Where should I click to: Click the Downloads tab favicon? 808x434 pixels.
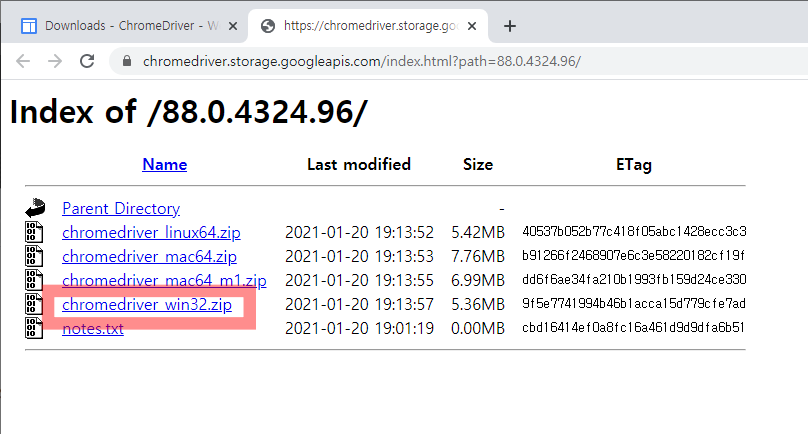(29, 26)
